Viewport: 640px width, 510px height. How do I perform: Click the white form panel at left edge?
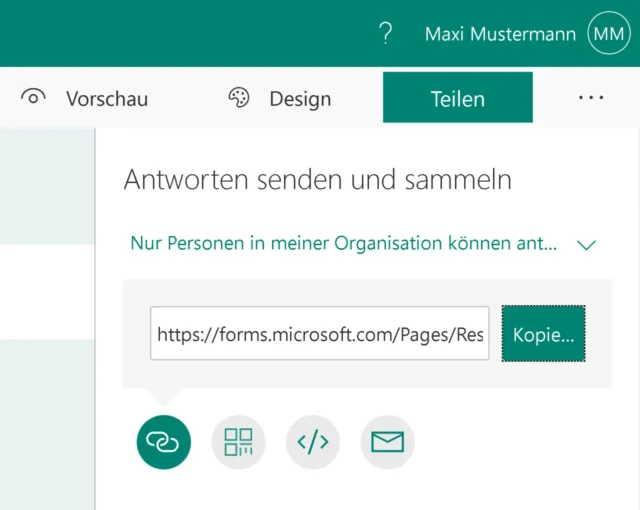pos(47,290)
